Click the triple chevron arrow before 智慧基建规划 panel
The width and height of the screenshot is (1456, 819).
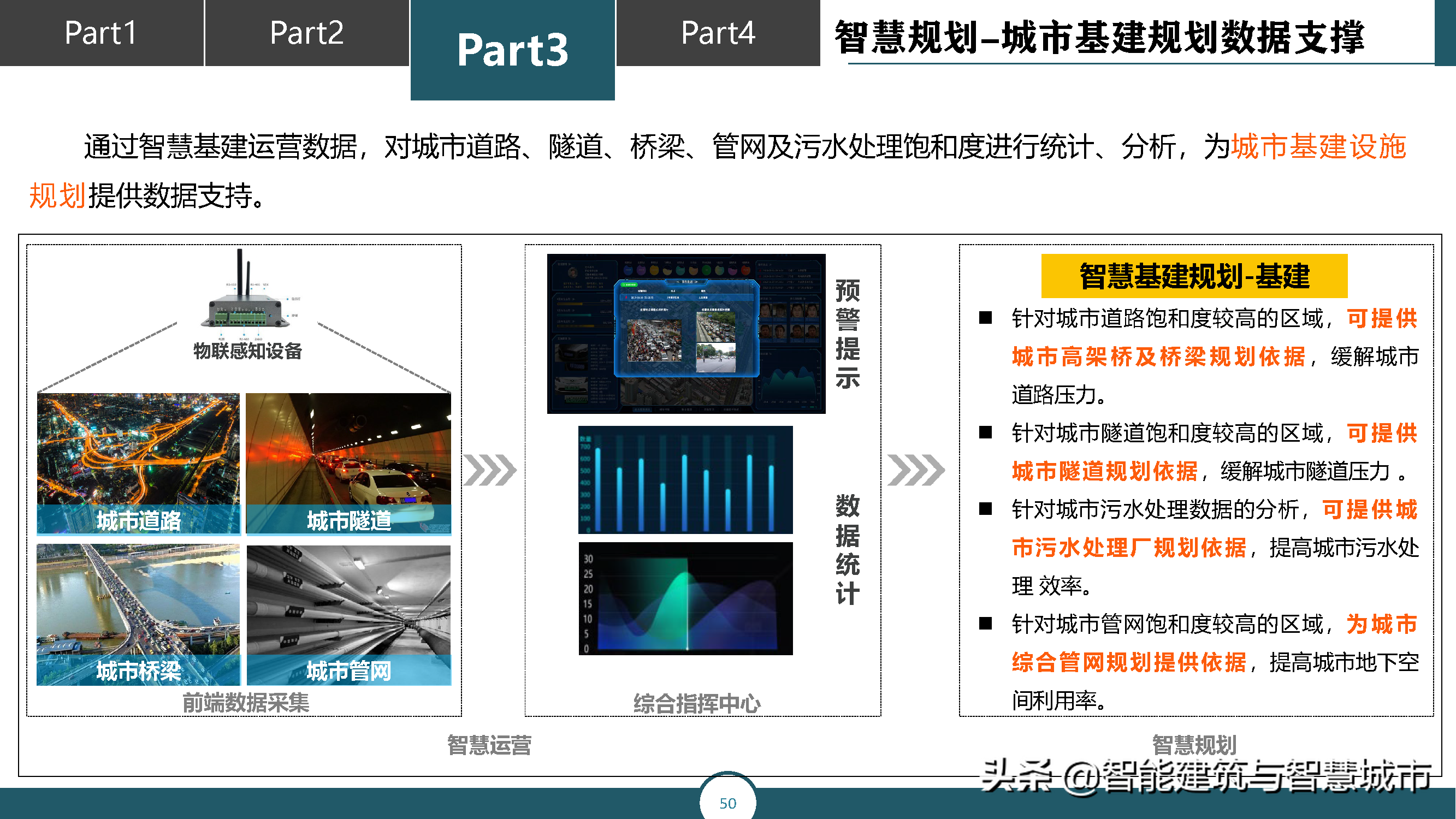point(916,470)
